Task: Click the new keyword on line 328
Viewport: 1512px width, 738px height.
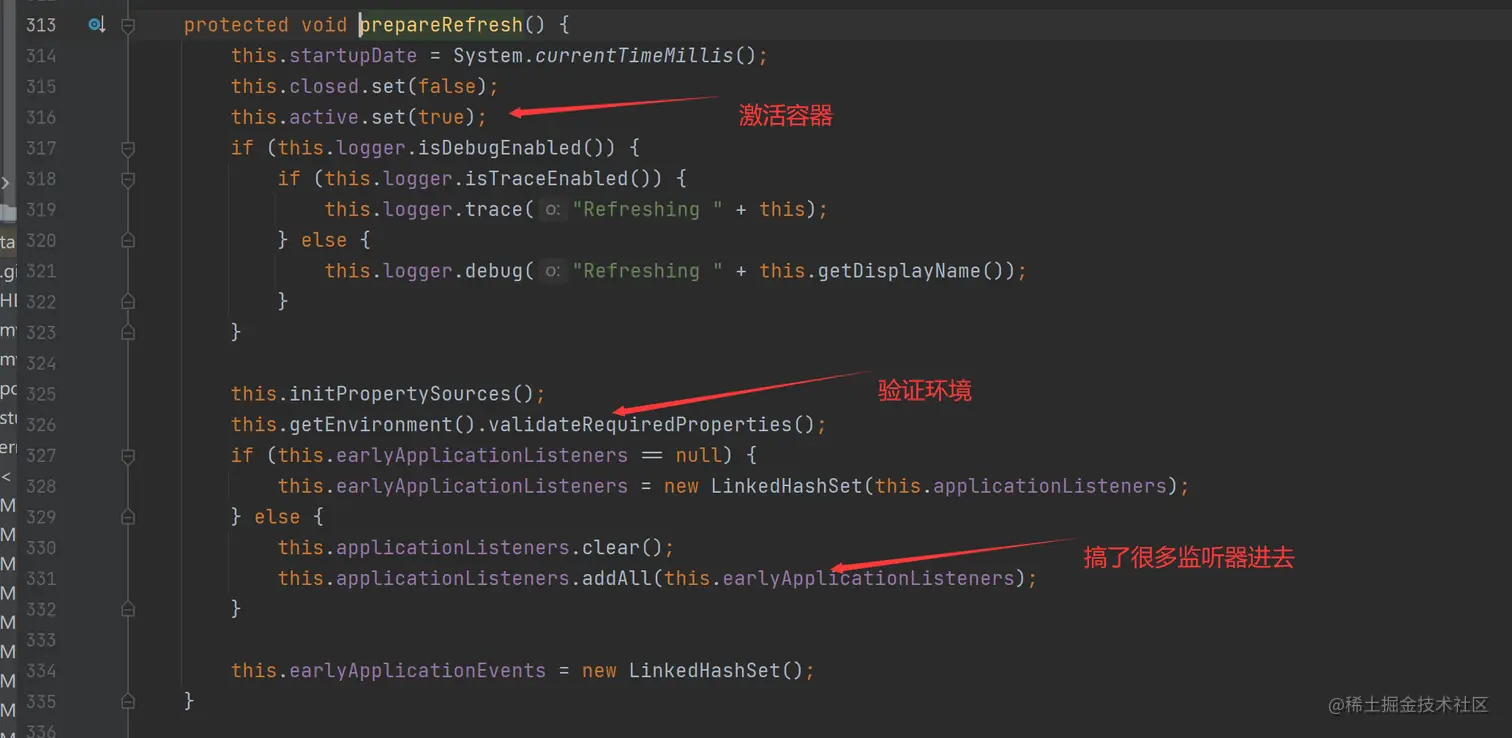Action: point(681,486)
